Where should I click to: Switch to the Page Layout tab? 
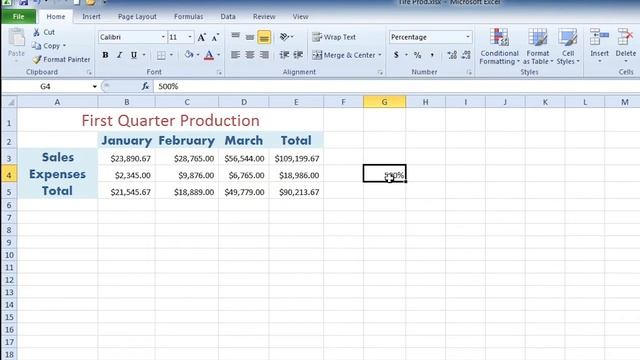click(137, 17)
